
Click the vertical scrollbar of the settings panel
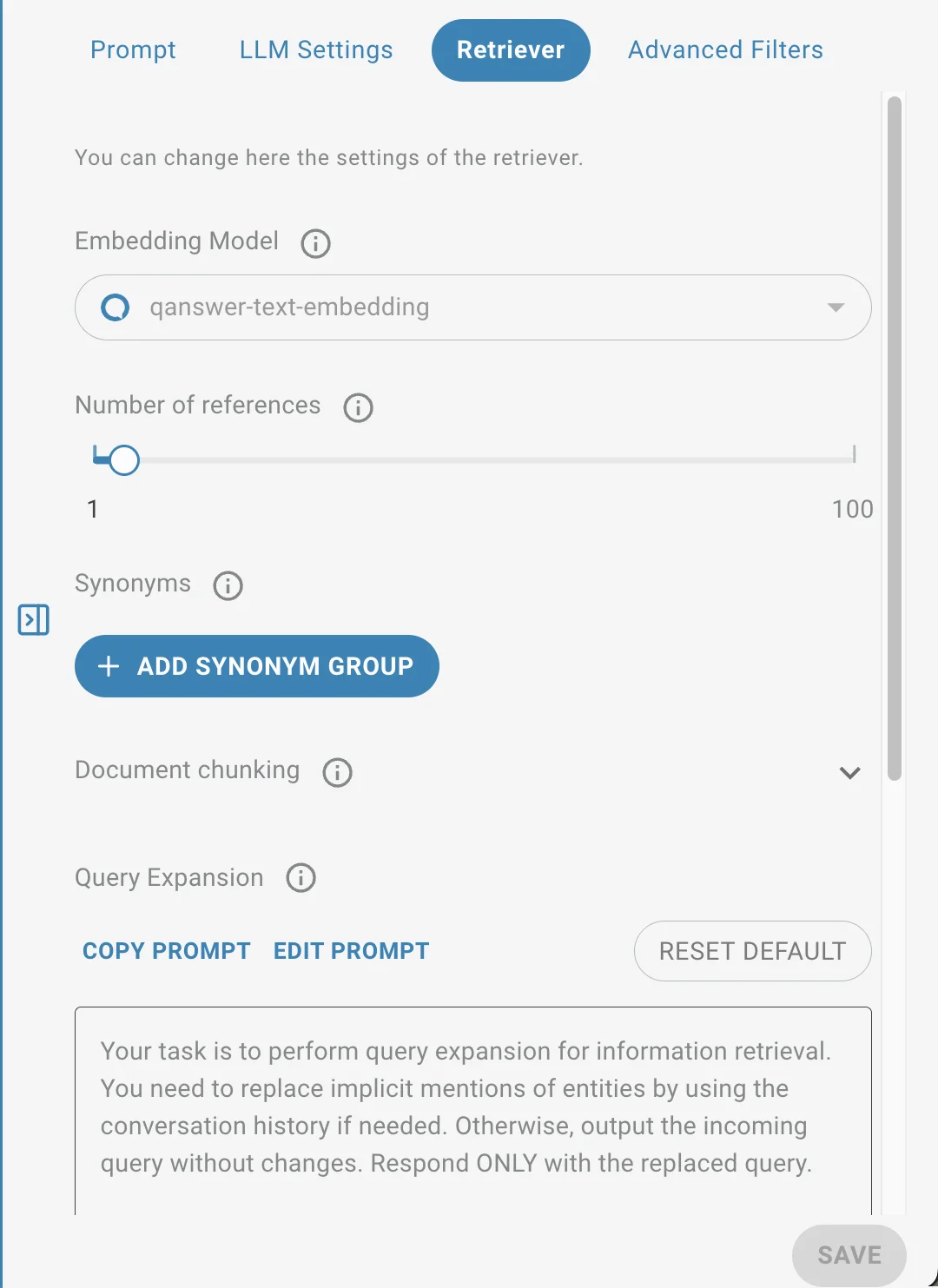[895, 439]
